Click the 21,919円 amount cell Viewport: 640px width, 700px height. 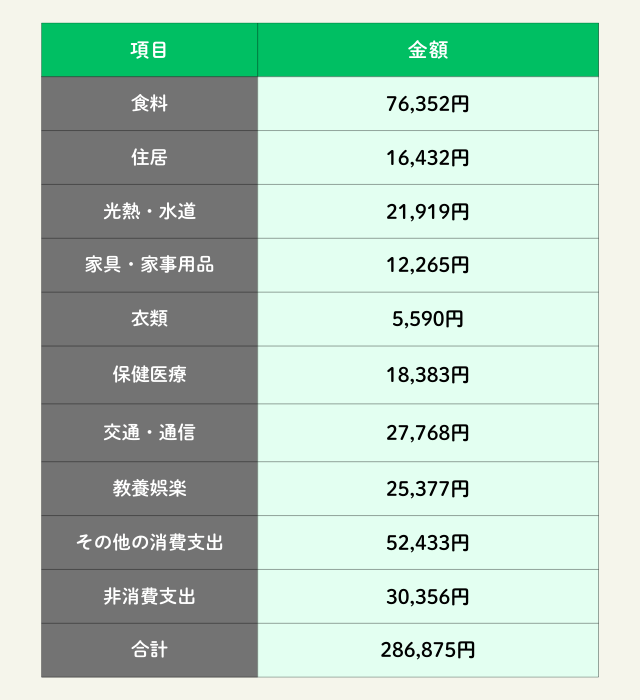(428, 212)
